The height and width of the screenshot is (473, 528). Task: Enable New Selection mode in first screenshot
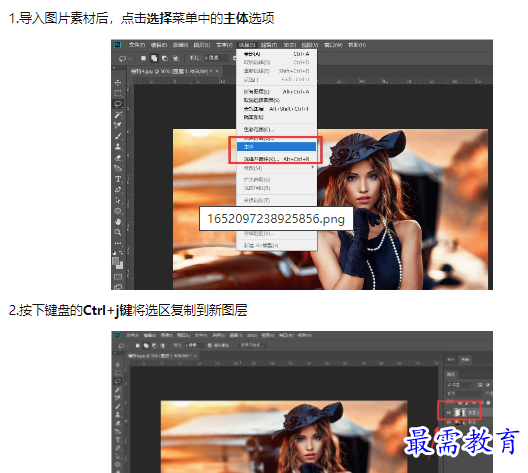coord(143,58)
